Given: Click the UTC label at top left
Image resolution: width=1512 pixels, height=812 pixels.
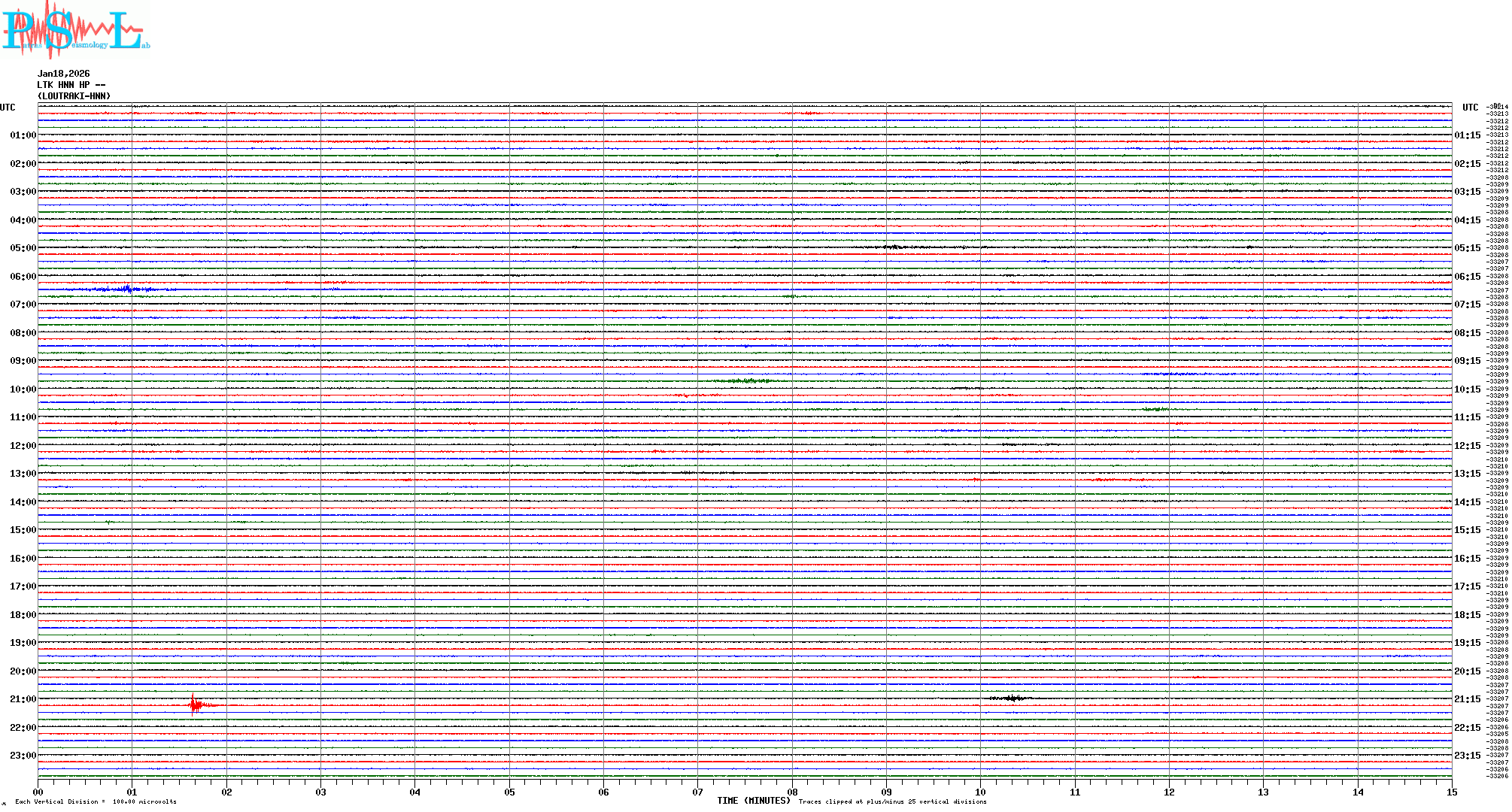Looking at the screenshot, I should point(8,108).
